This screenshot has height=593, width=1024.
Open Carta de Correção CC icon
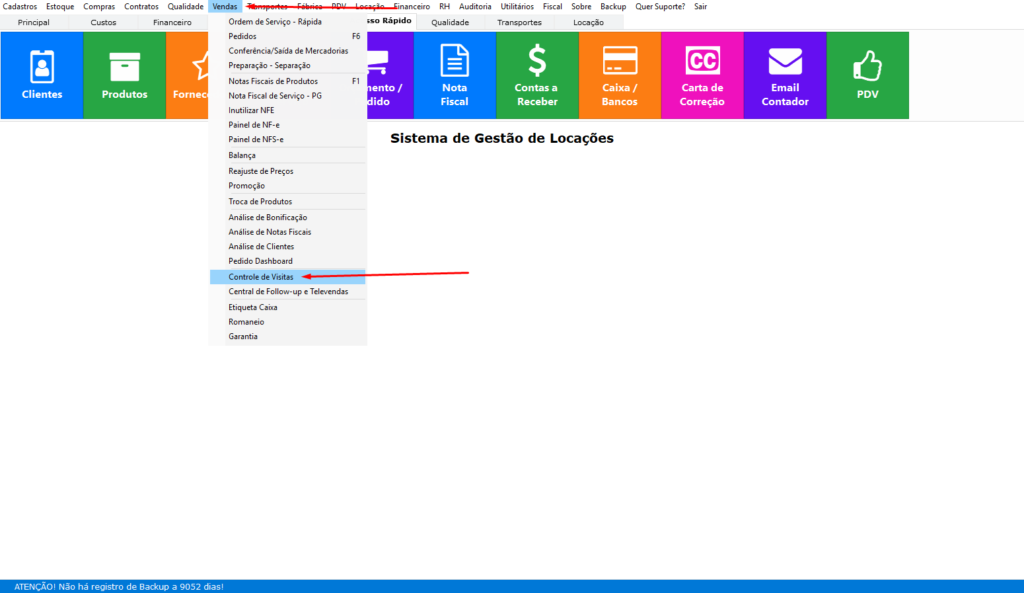[702, 61]
